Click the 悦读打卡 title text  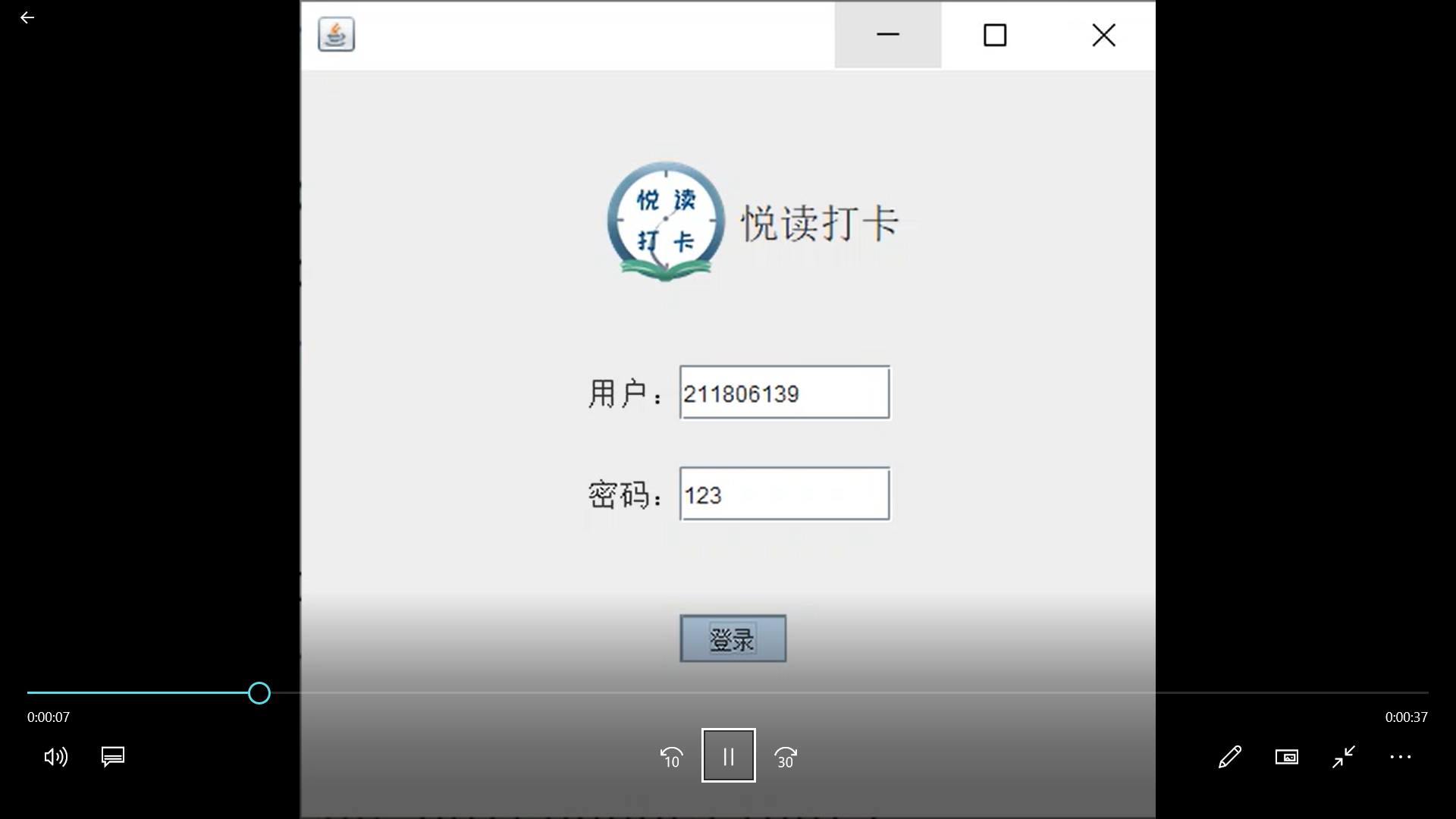[820, 224]
